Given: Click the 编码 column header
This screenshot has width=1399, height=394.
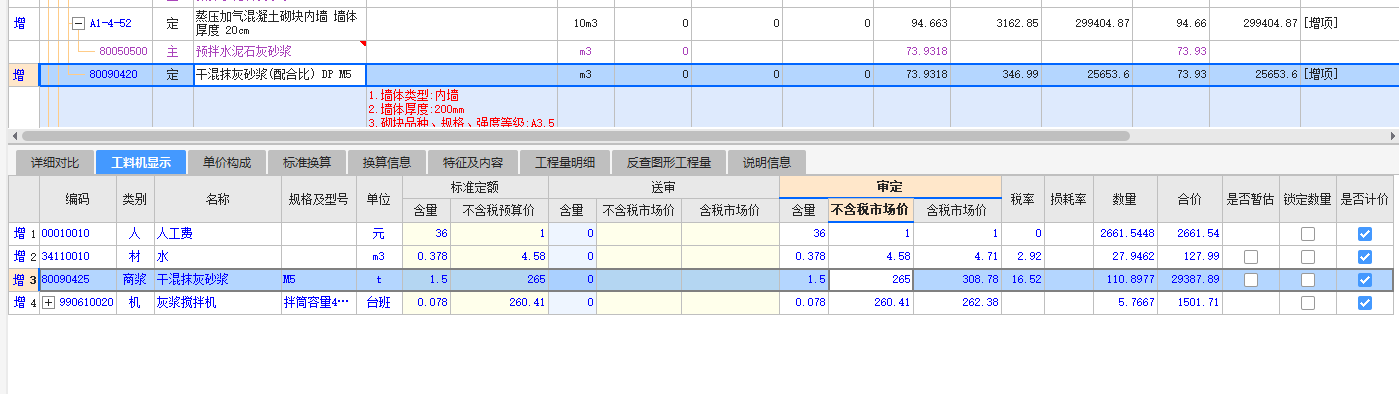Looking at the screenshot, I should pos(77,199).
